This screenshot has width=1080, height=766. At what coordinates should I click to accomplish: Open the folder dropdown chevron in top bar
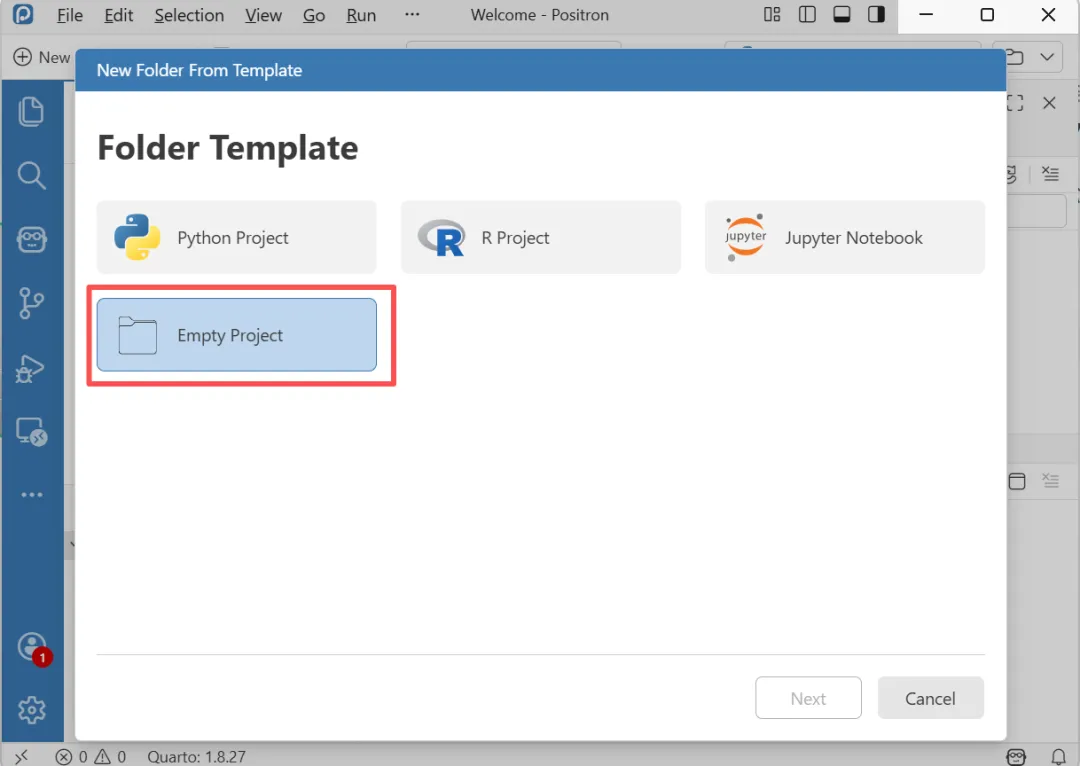tap(1047, 57)
